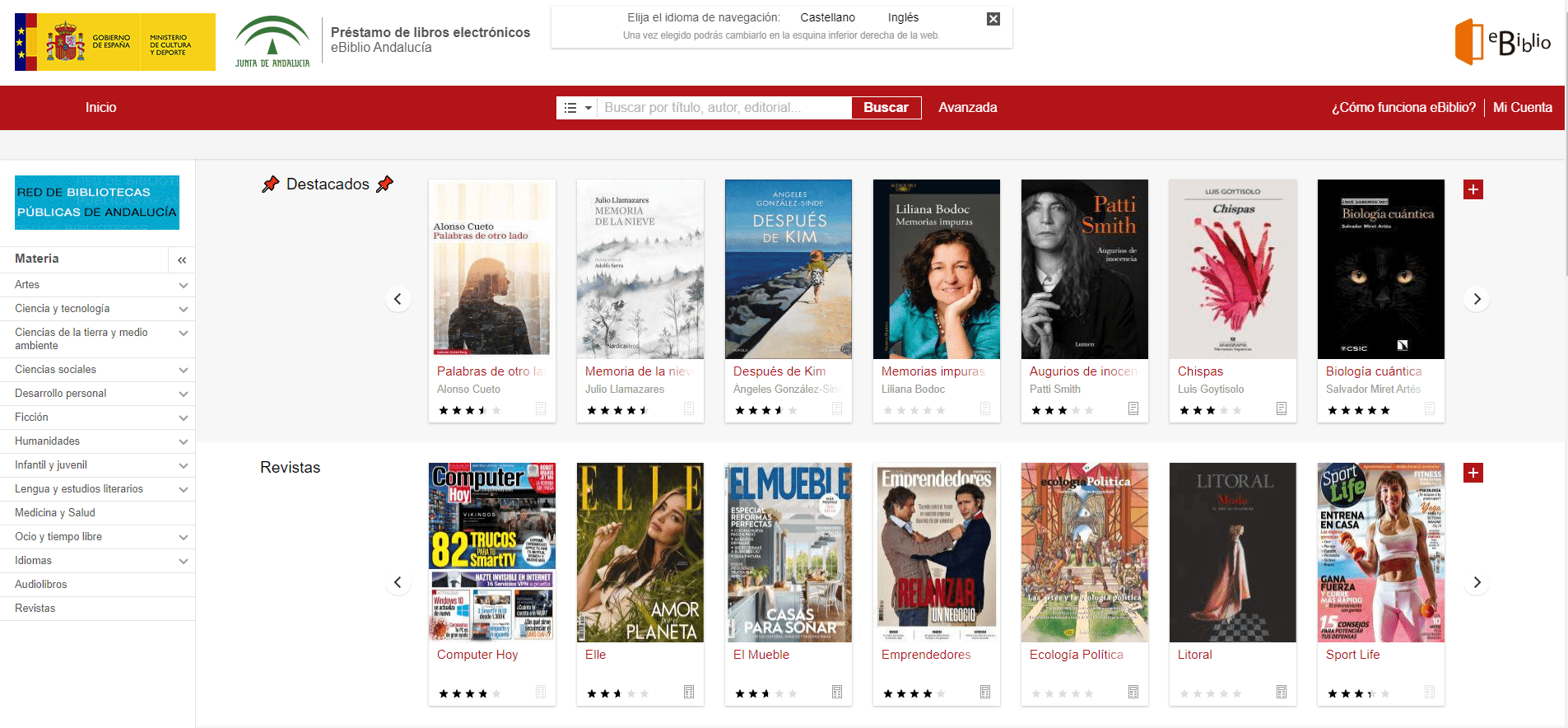Click the Gobierno de España logo
This screenshot has height=728, width=1568.
coord(115,42)
